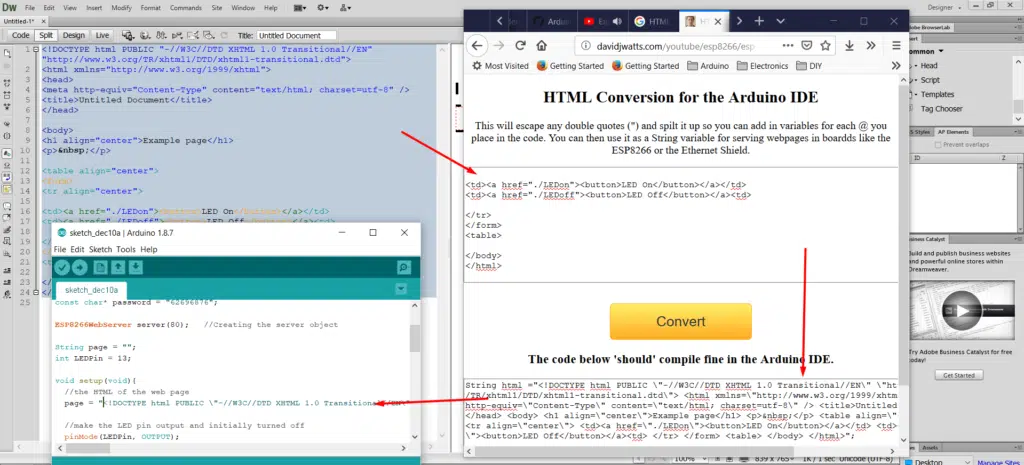
Task: Collapse code at line 1 fold marker
Action: [x=37, y=50]
